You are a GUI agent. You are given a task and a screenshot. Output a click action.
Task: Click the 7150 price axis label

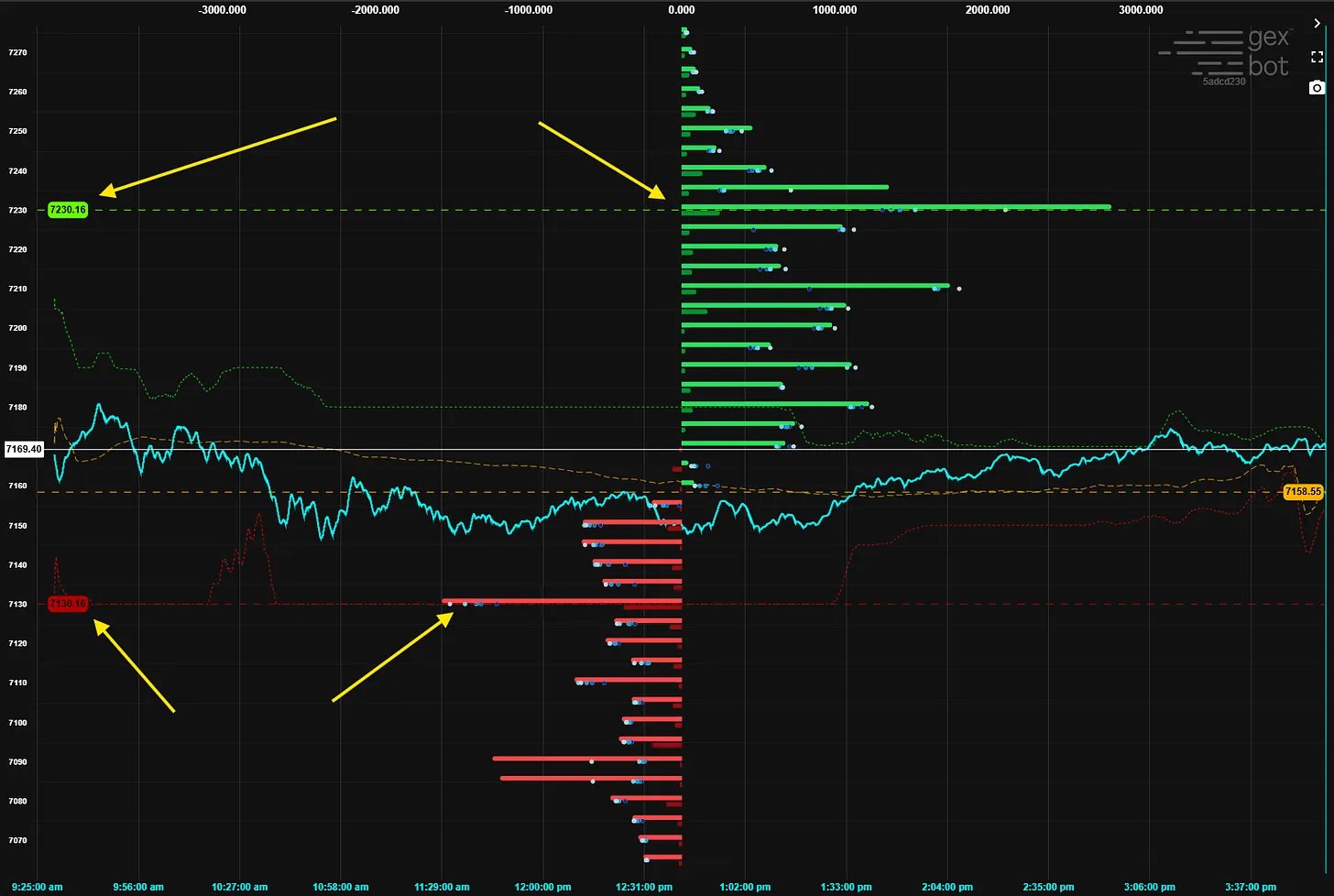tap(17, 526)
